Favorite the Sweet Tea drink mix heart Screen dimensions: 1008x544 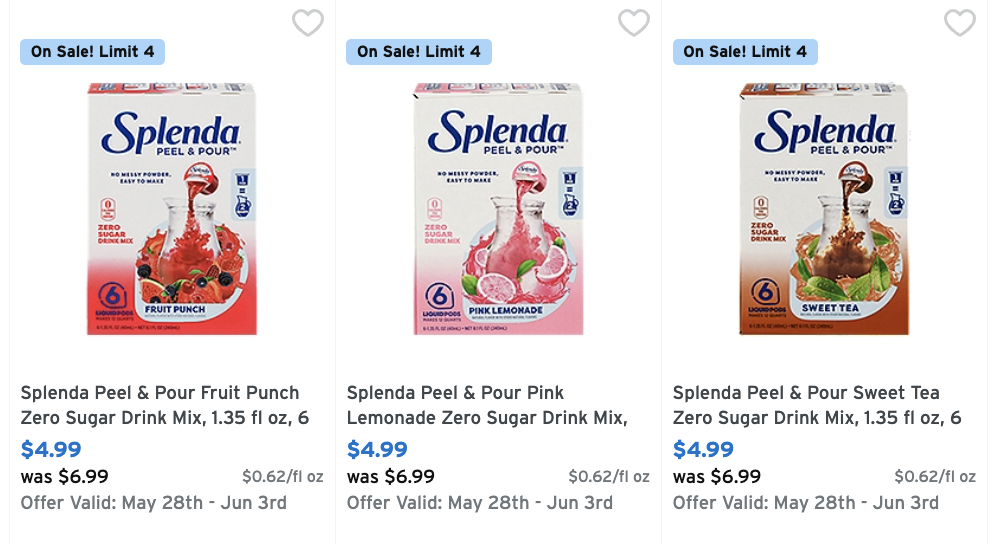(x=960, y=22)
